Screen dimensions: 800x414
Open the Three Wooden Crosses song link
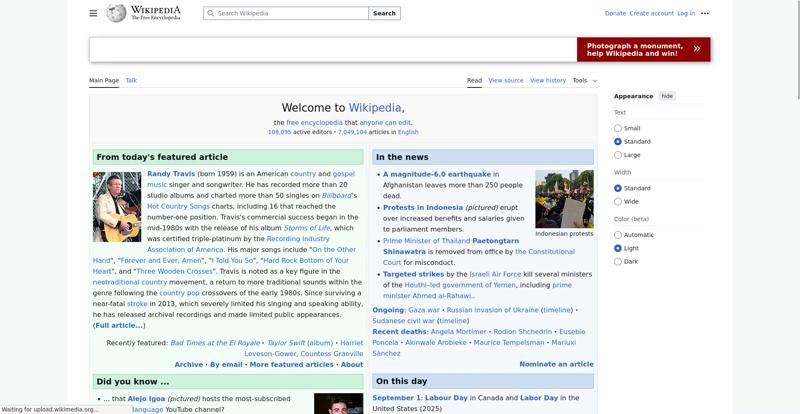coord(174,271)
